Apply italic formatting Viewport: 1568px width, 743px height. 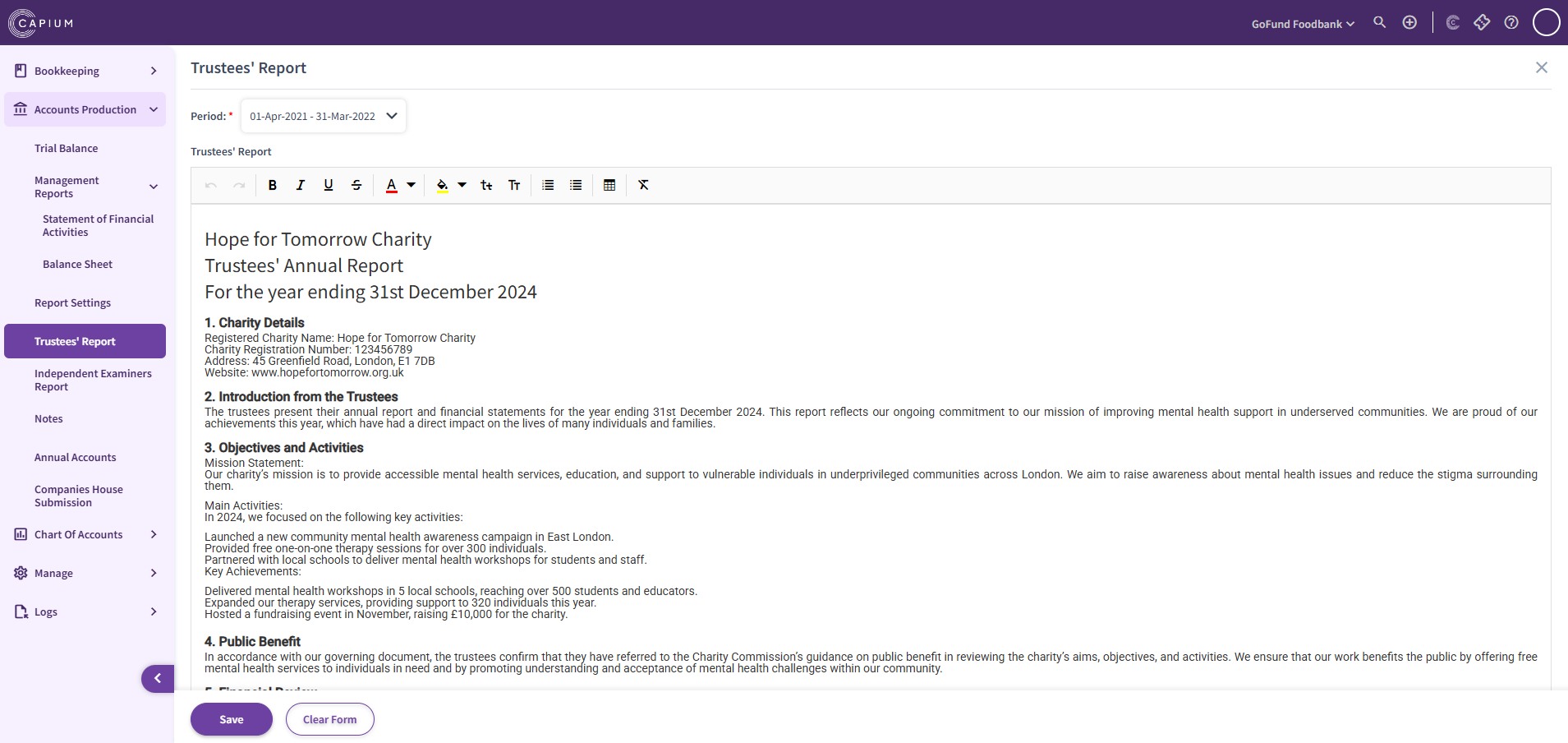click(x=301, y=185)
